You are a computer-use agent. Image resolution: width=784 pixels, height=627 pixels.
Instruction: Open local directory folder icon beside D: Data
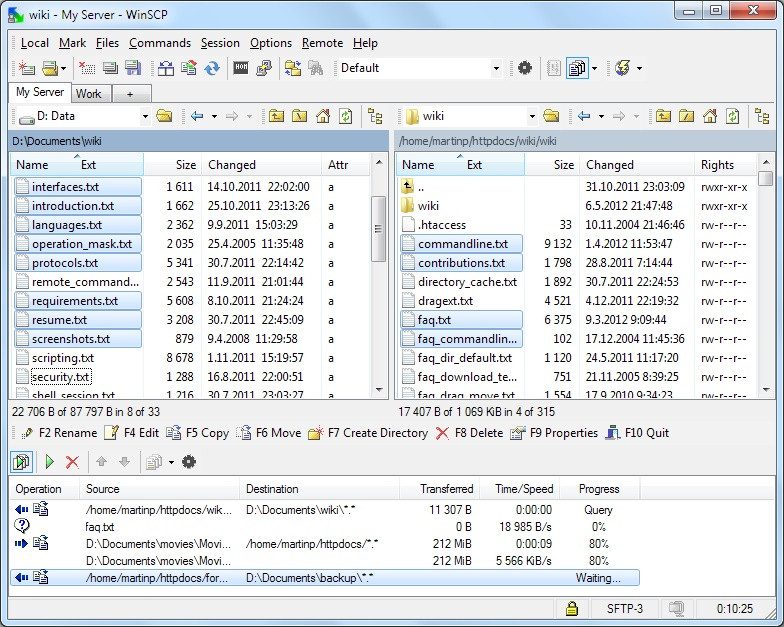pyautogui.click(x=164, y=116)
